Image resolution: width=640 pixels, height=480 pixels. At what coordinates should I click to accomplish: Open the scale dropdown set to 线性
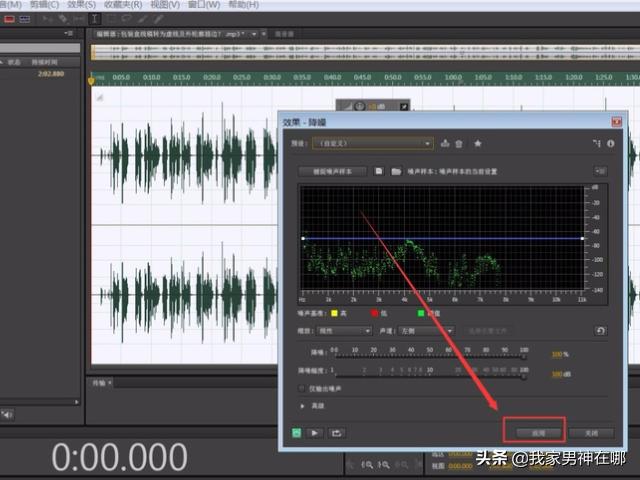point(345,330)
